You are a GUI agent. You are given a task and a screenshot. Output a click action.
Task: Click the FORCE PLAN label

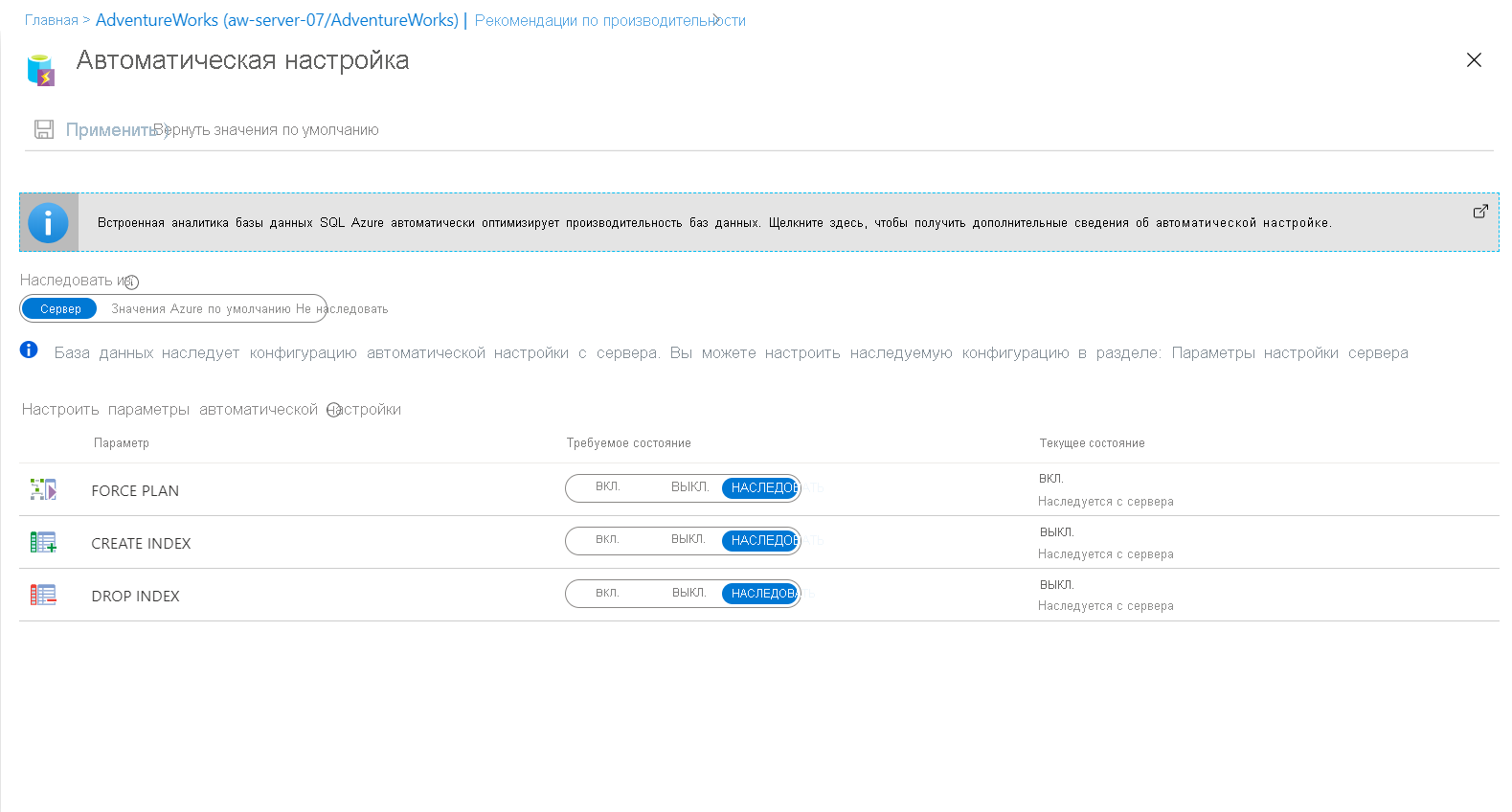pos(135,491)
